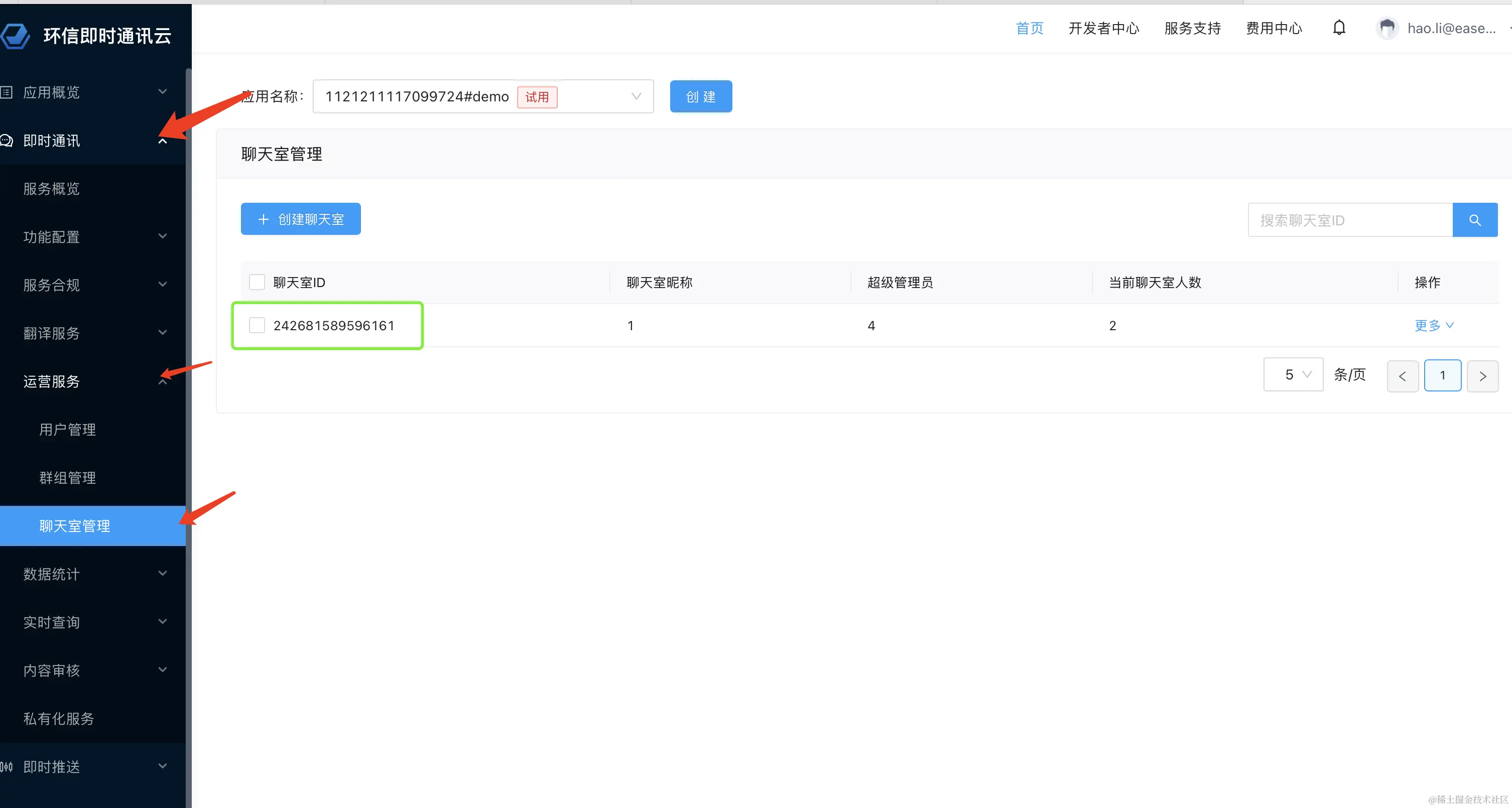
Task: Click the 创建 button next to app name
Action: coord(700,96)
